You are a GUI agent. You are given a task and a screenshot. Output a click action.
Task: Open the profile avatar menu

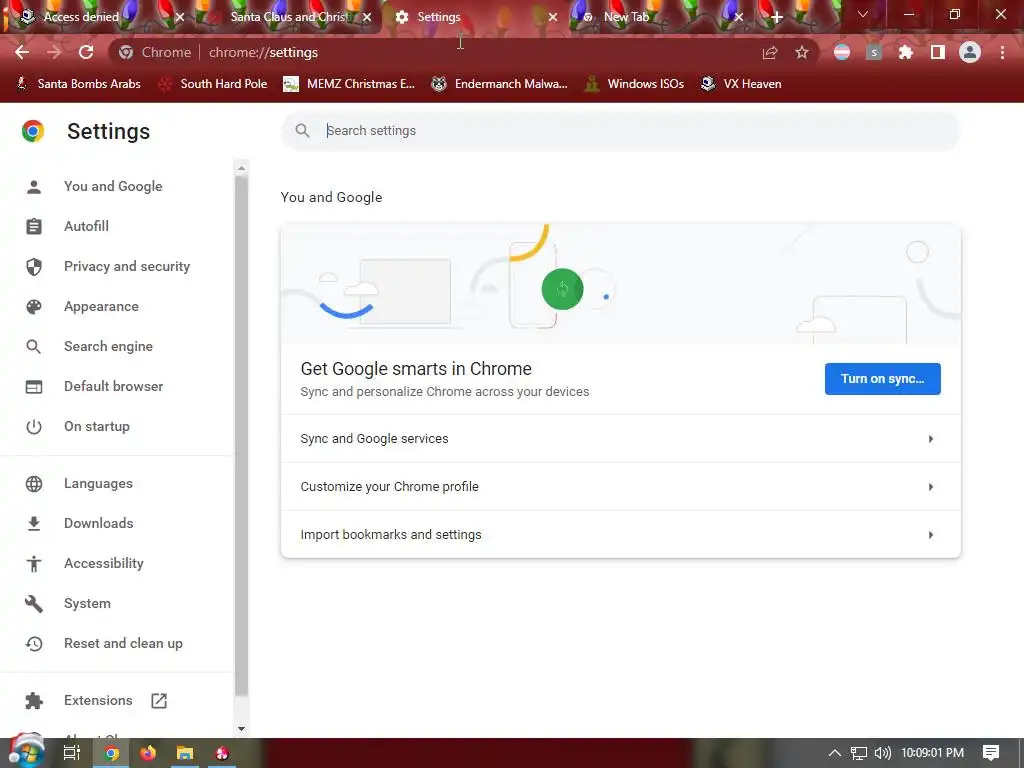click(970, 52)
